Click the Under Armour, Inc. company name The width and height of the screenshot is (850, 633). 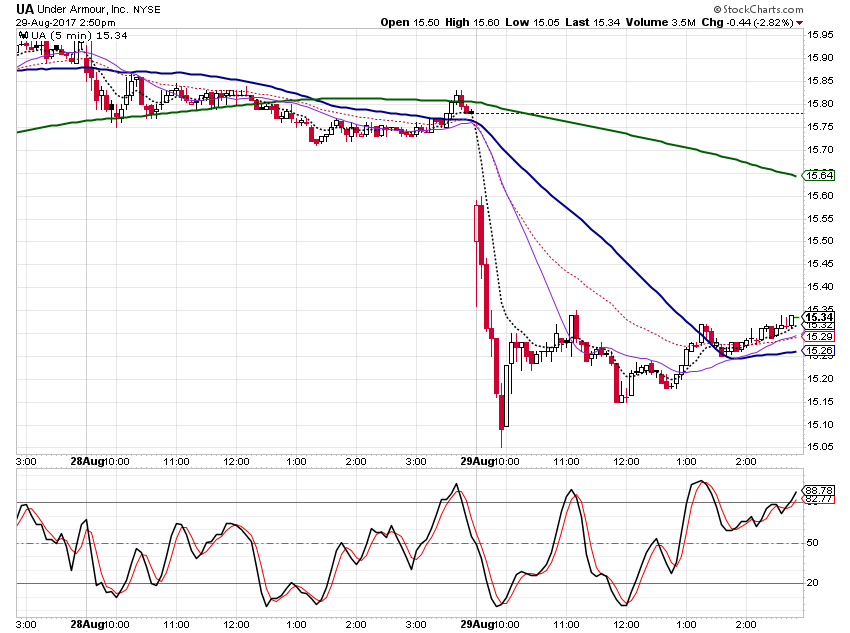82,9
